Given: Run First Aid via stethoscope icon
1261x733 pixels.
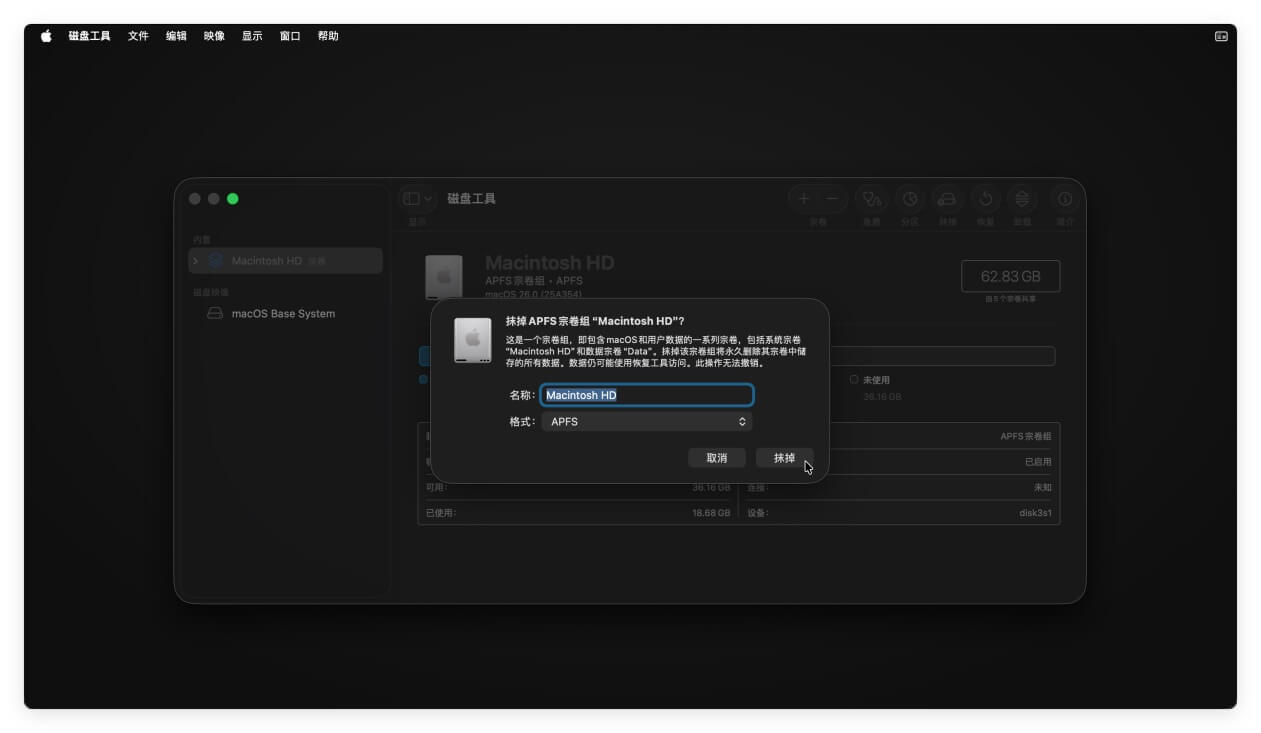Looking at the screenshot, I should [x=871, y=198].
